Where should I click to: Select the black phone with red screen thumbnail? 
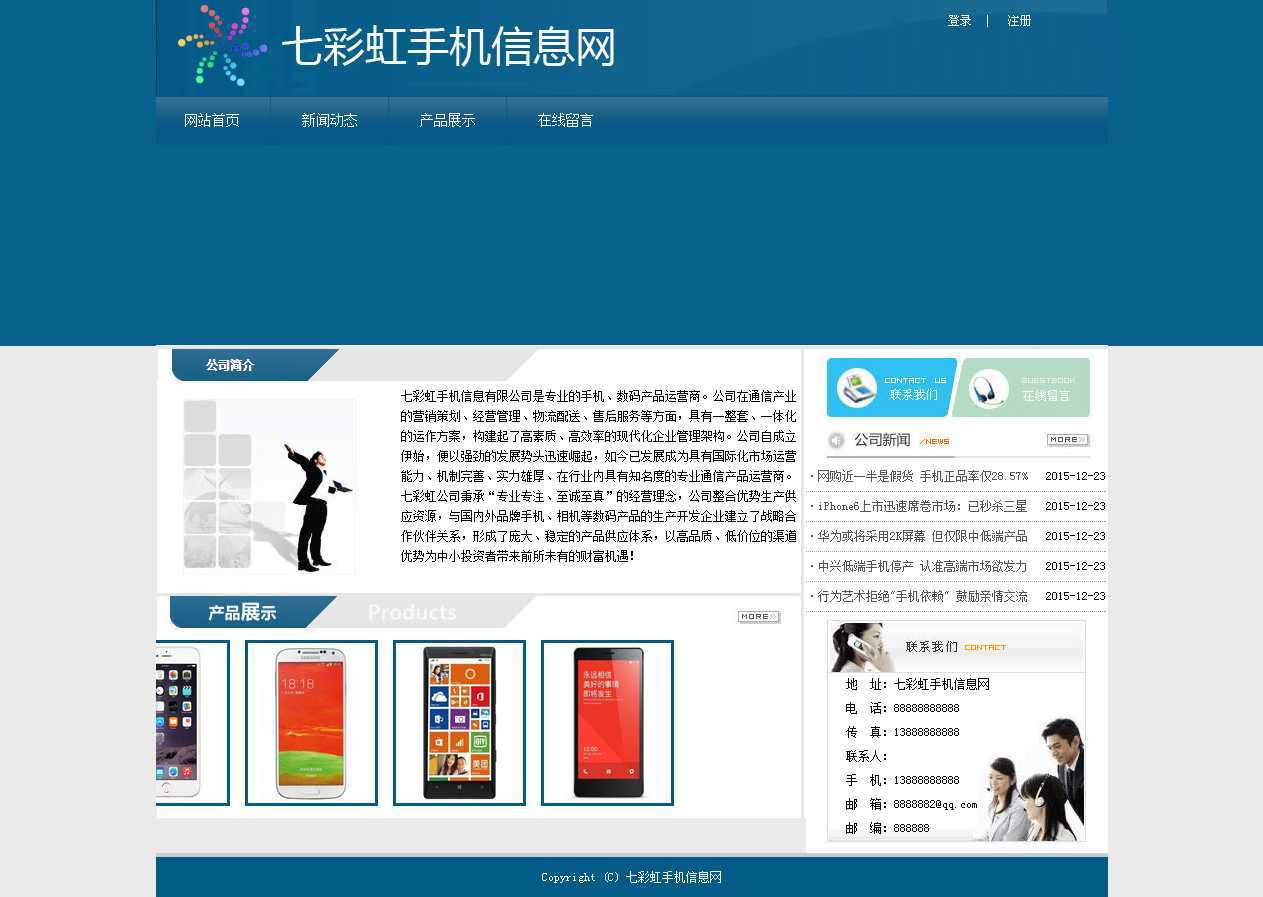click(607, 722)
